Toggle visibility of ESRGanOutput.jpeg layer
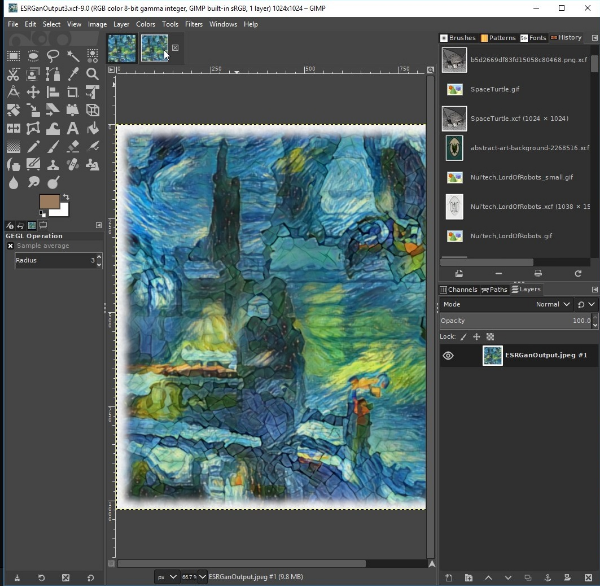This screenshot has width=600, height=586. tap(448, 356)
